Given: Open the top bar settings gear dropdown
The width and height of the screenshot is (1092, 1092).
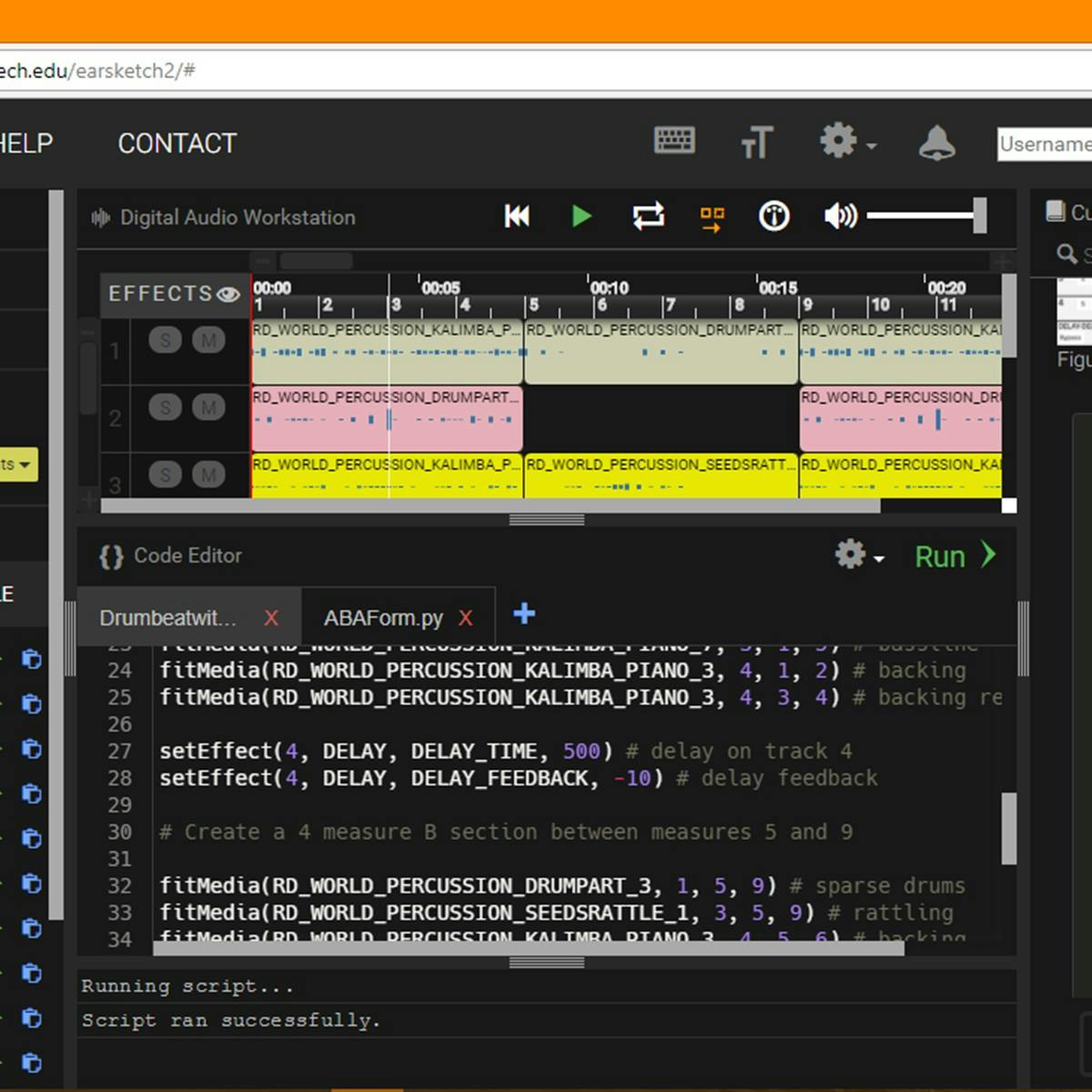Looking at the screenshot, I should point(846,142).
